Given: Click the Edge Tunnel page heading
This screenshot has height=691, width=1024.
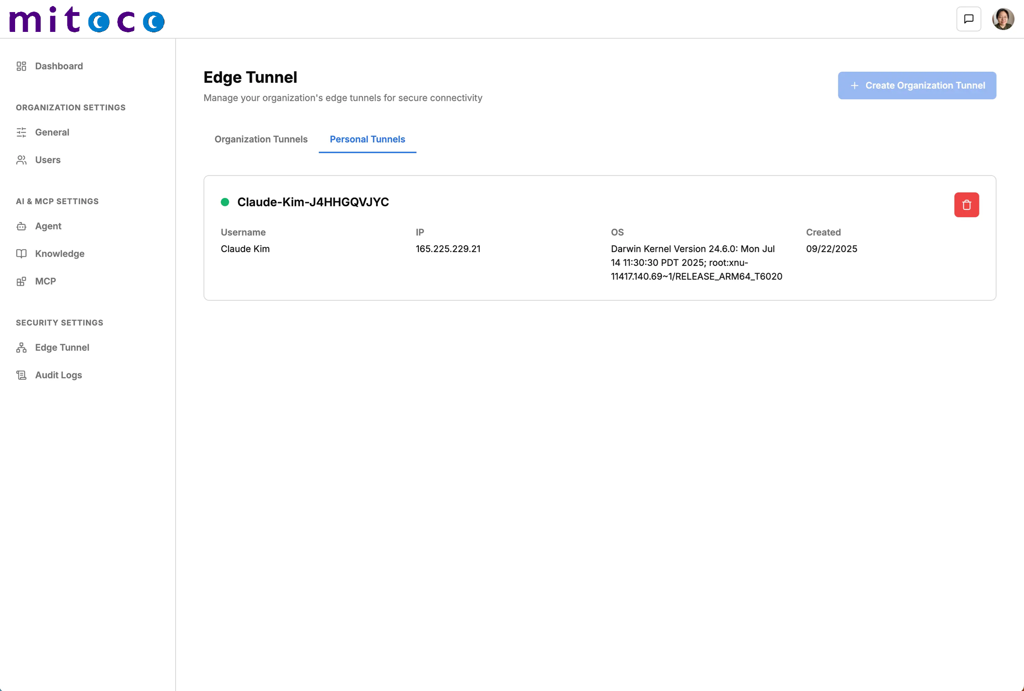Looking at the screenshot, I should point(250,77).
